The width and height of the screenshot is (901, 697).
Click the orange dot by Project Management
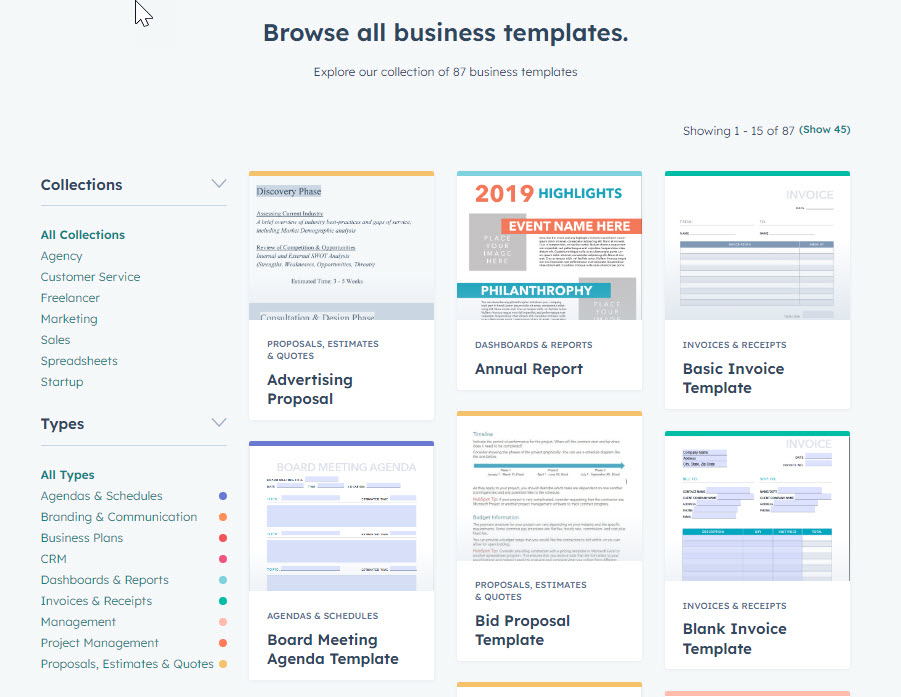222,643
